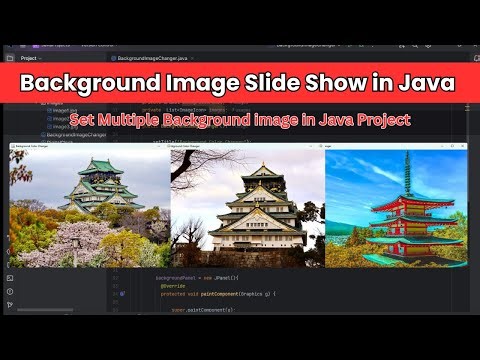Click the @Override annotation in the editor
The image size is (480, 360).
point(173,286)
